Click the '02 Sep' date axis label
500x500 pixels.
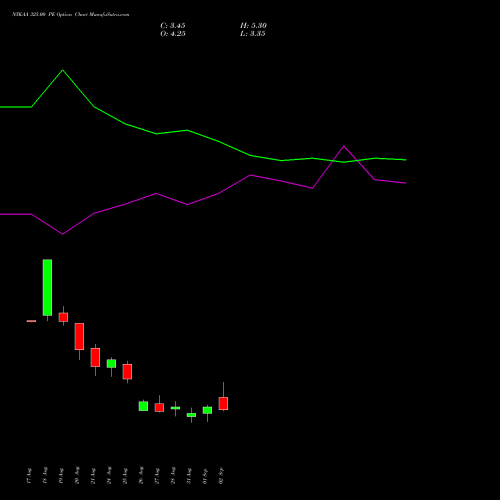[221, 476]
